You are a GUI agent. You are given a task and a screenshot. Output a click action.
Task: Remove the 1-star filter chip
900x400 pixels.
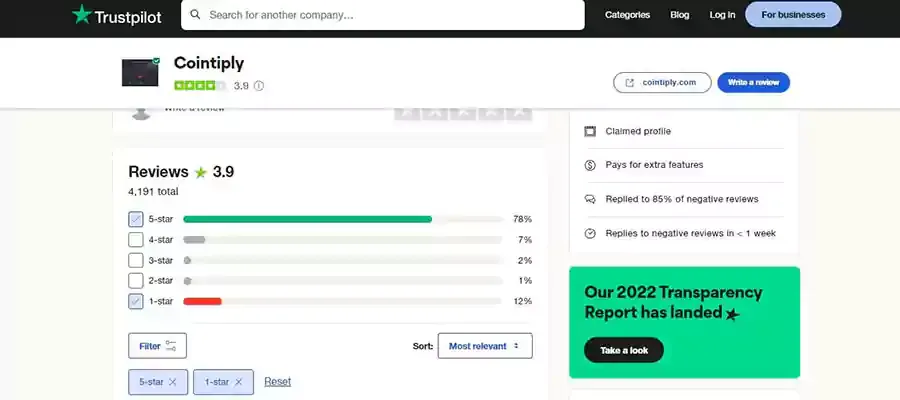[238, 382]
